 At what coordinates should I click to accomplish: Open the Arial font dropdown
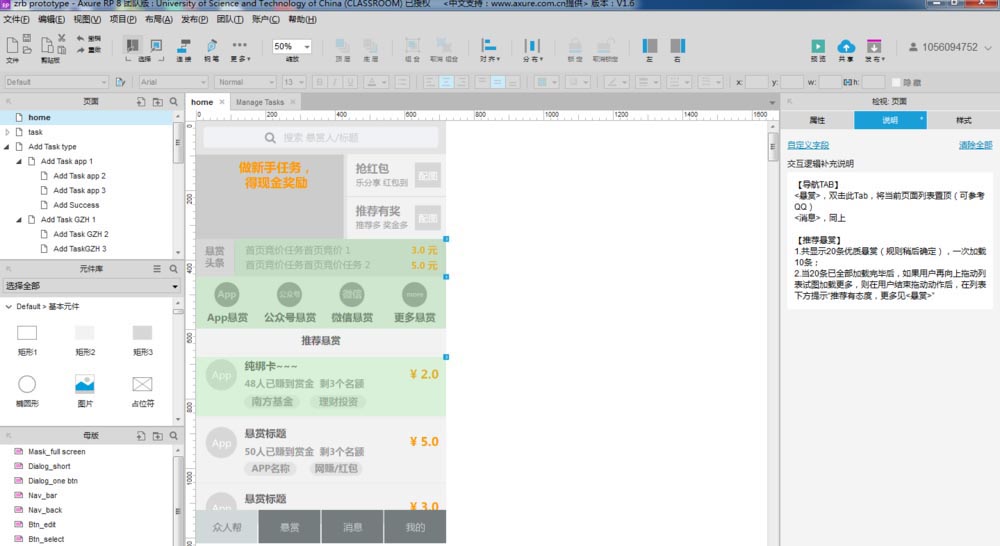click(173, 82)
